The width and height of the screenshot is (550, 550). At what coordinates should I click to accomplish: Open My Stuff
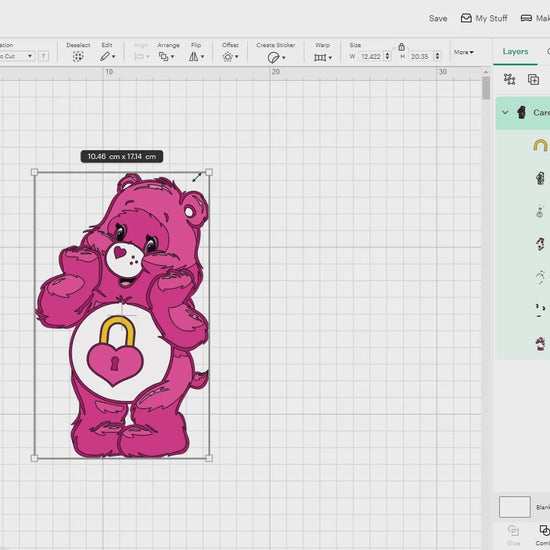coord(484,18)
